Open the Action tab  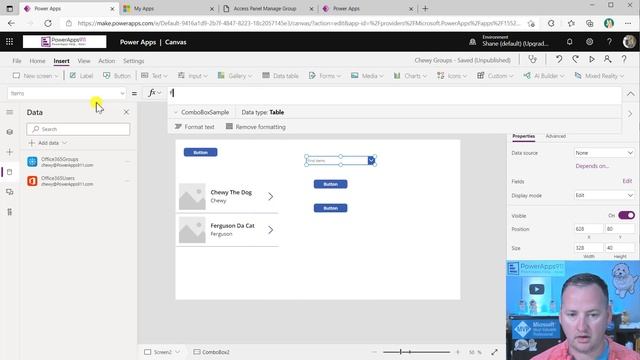pyautogui.click(x=107, y=61)
